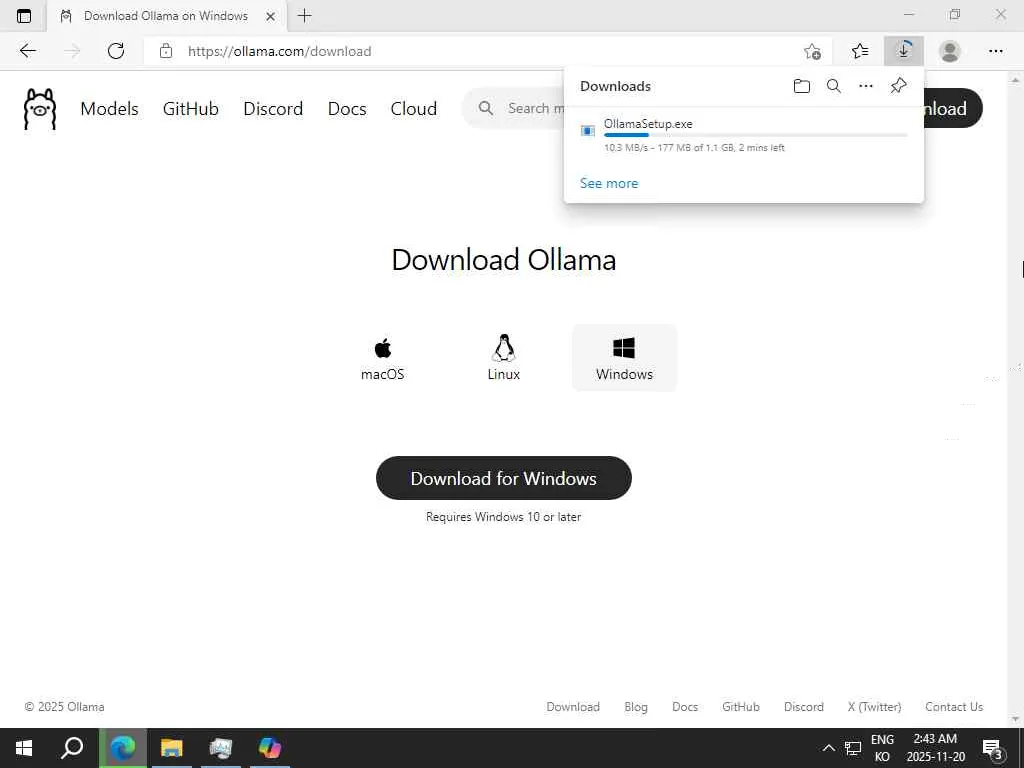Open the Docs nav item

pyautogui.click(x=347, y=108)
